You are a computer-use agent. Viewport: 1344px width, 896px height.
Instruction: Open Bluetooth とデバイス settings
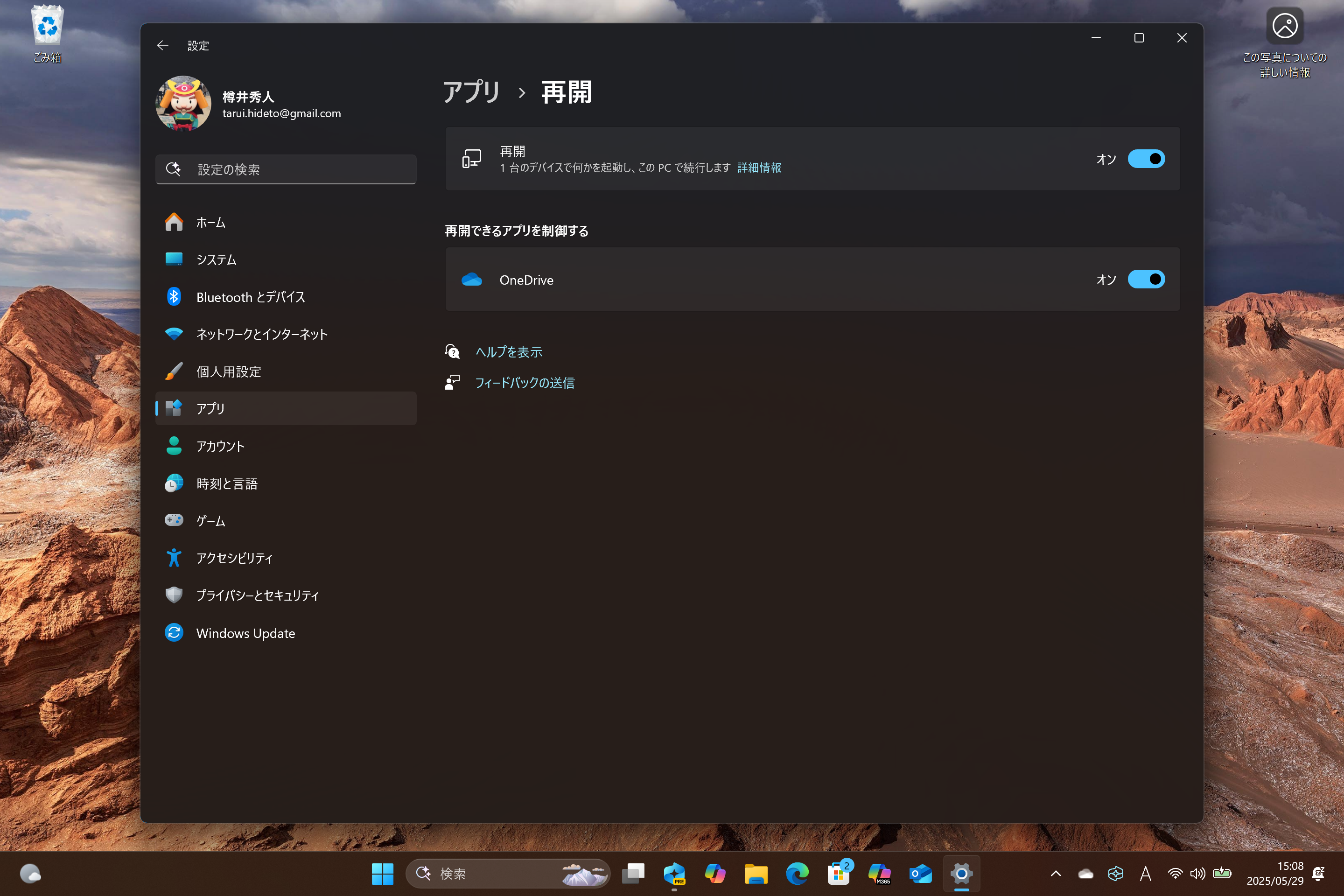coord(252,297)
